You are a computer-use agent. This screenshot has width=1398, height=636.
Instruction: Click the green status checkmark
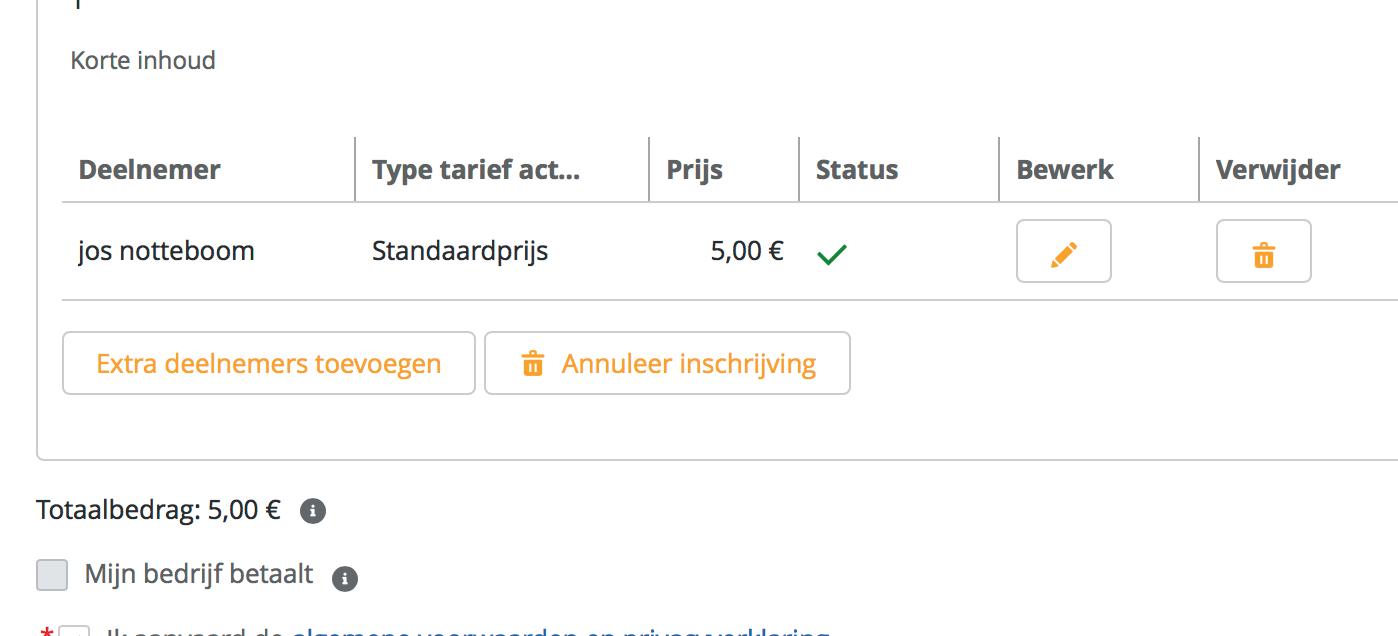[x=832, y=254]
